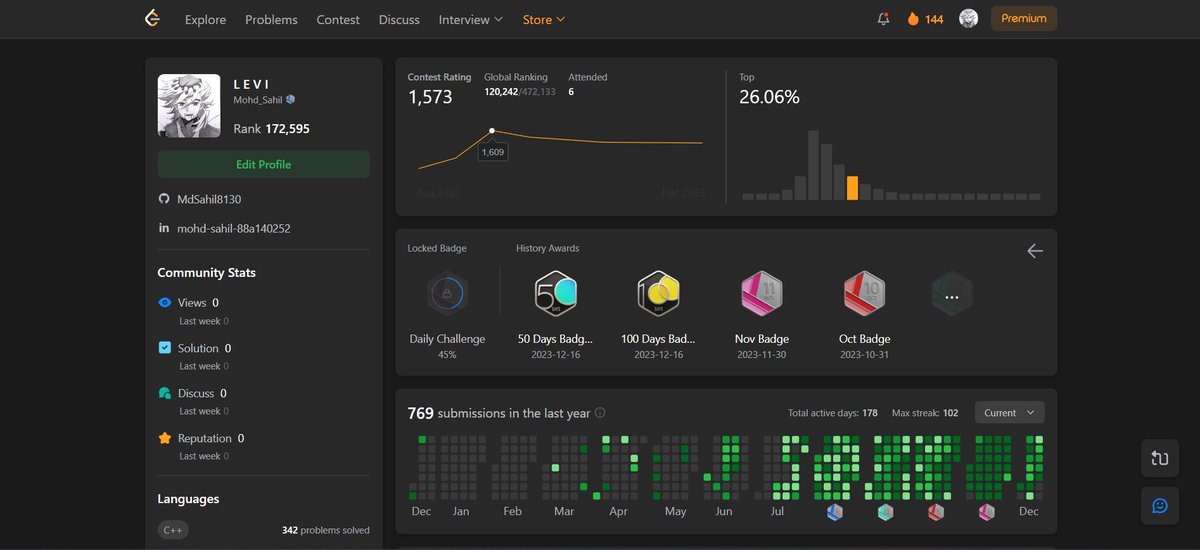The image size is (1200, 550).
Task: Click the back arrow in badges panel
Action: (1035, 251)
